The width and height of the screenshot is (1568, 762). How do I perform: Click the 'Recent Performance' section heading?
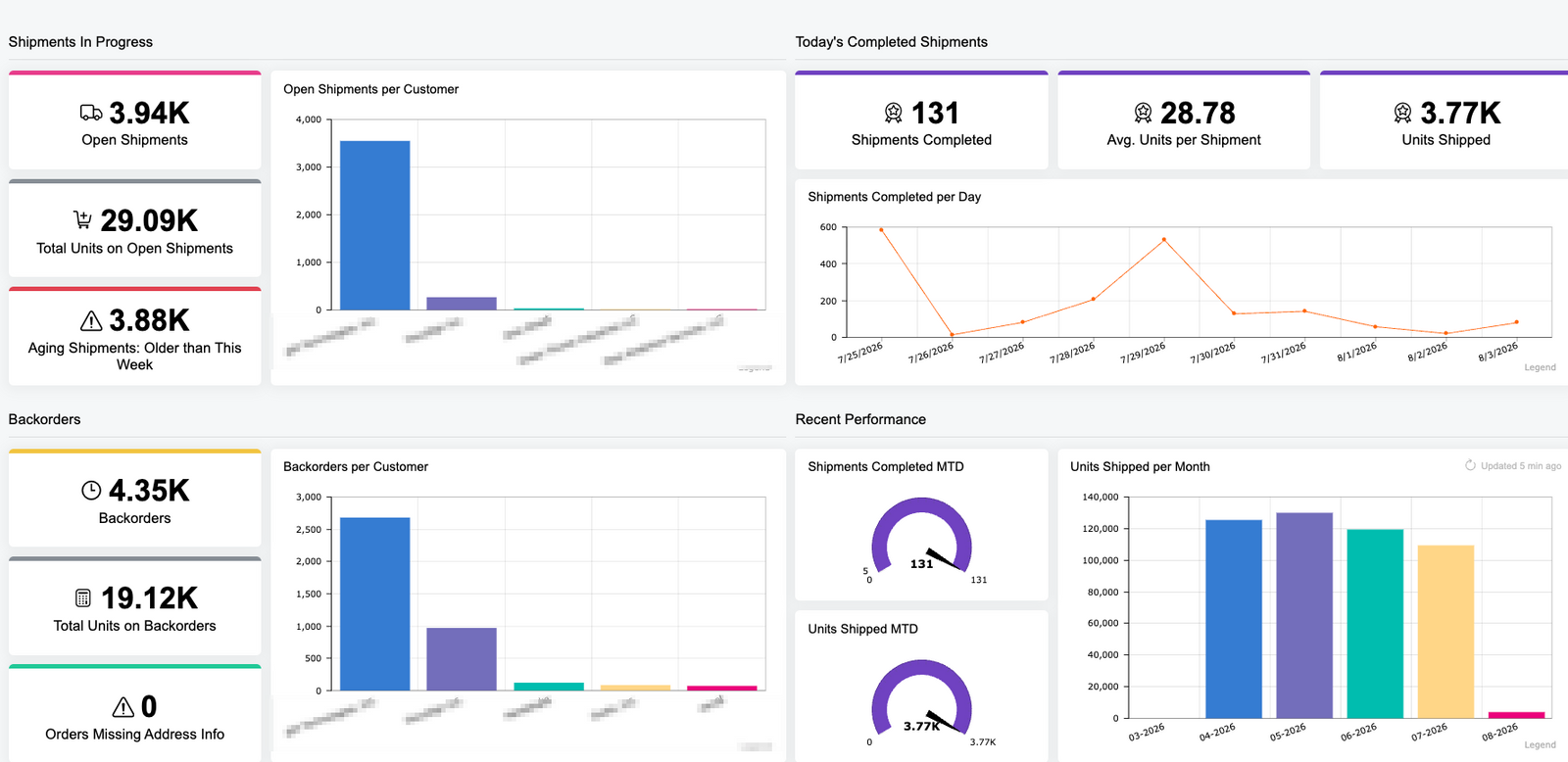(860, 419)
